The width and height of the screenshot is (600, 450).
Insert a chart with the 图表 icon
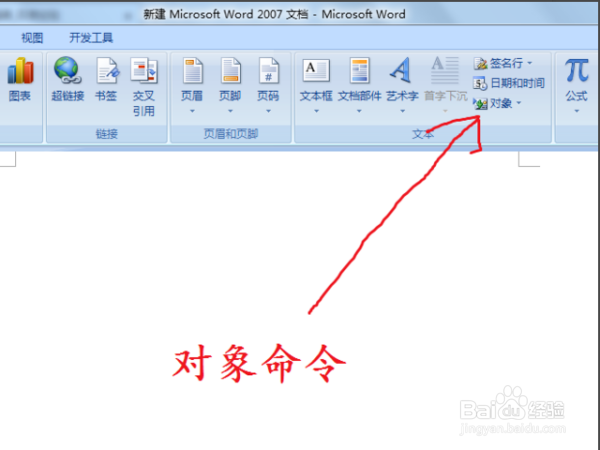pos(20,71)
